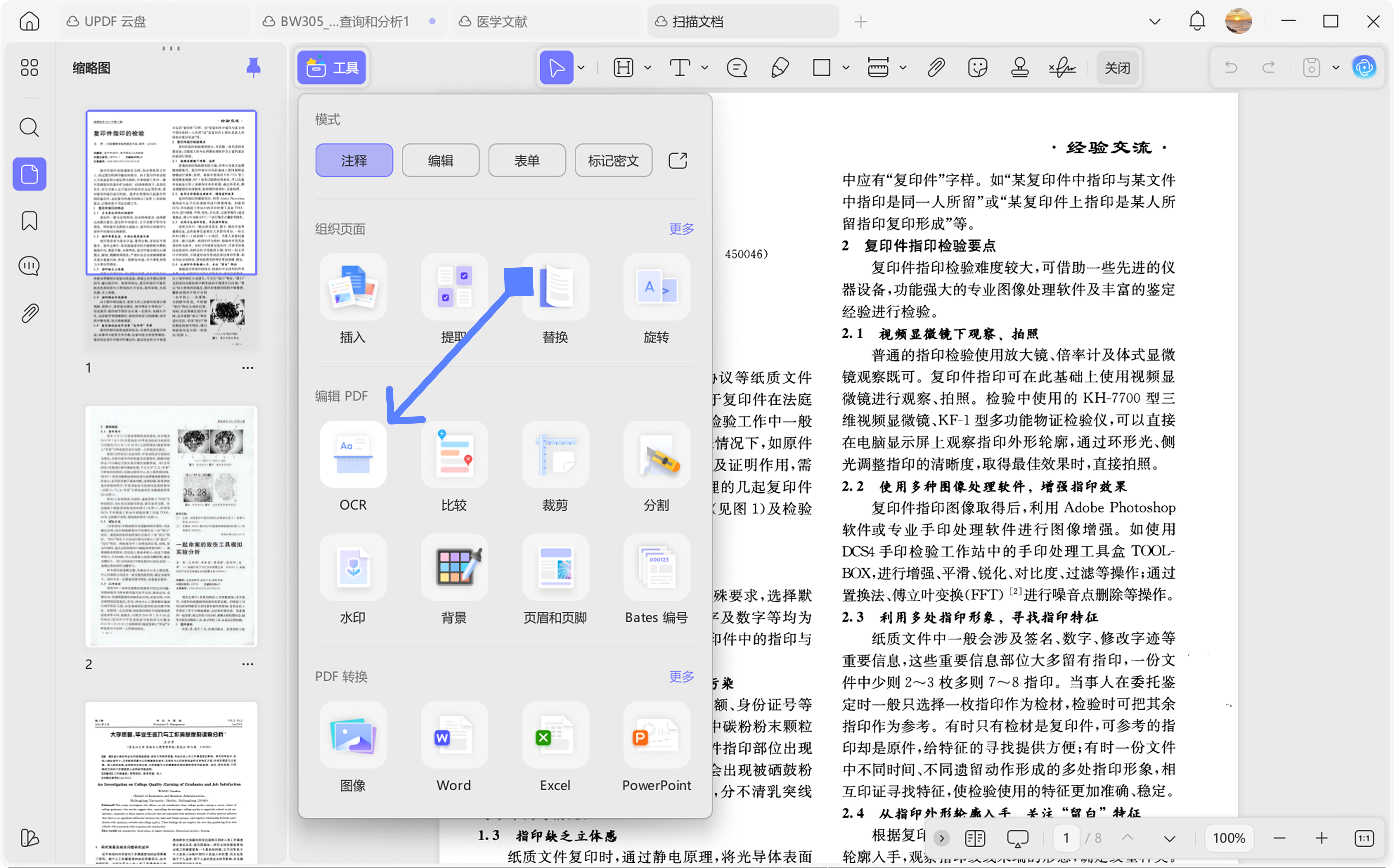This screenshot has height=868, width=1394.
Task: Open the Compare (比较) tool
Action: [x=454, y=455]
